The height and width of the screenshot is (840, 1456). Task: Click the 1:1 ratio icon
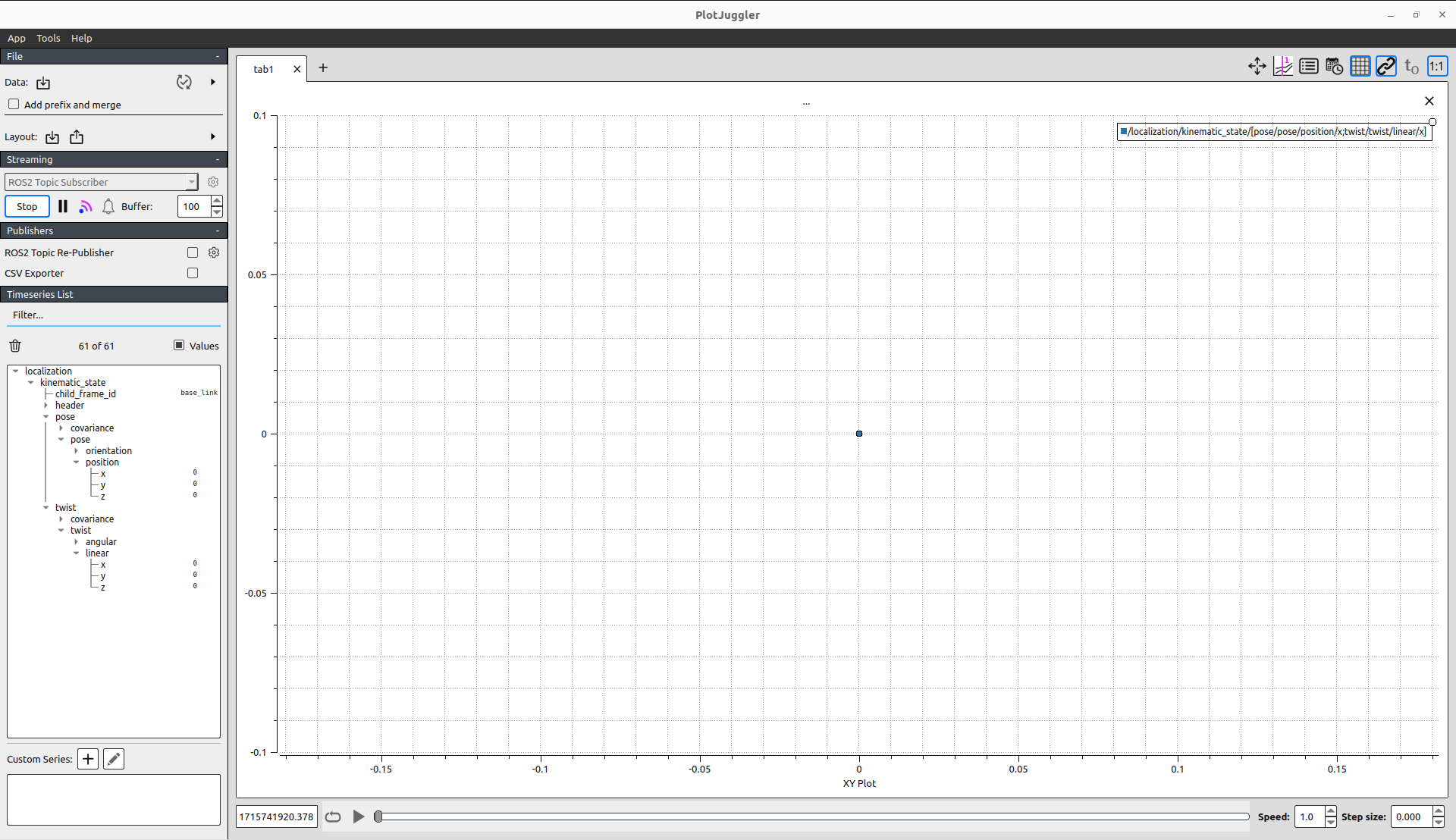tap(1436, 67)
